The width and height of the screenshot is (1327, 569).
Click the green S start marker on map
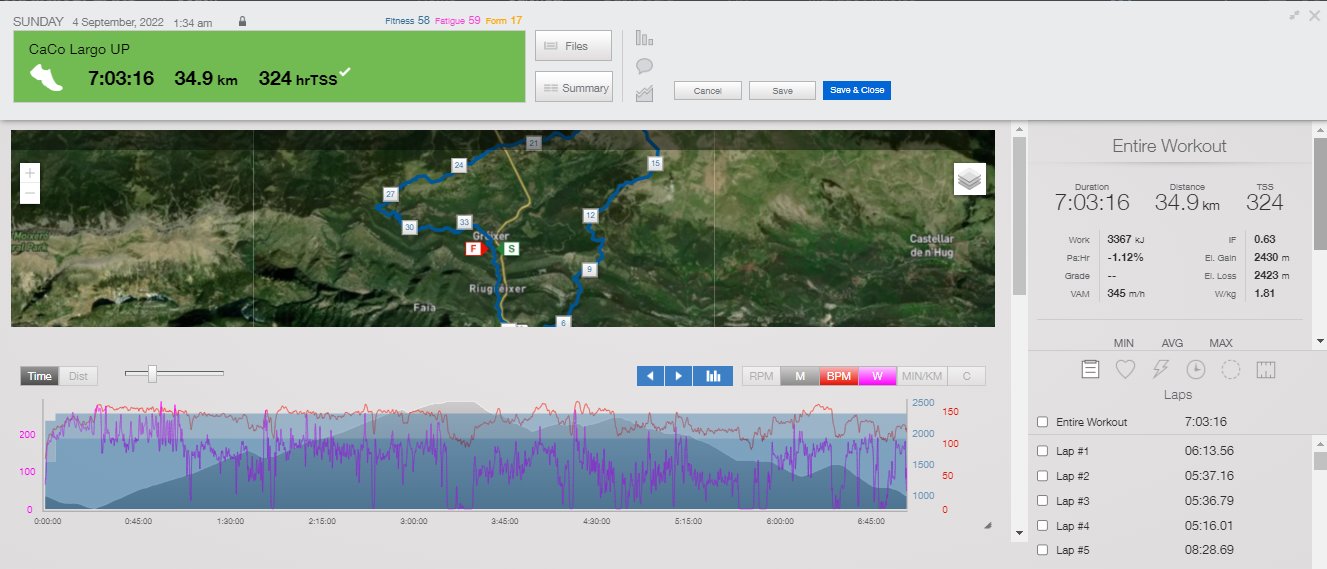[512, 248]
